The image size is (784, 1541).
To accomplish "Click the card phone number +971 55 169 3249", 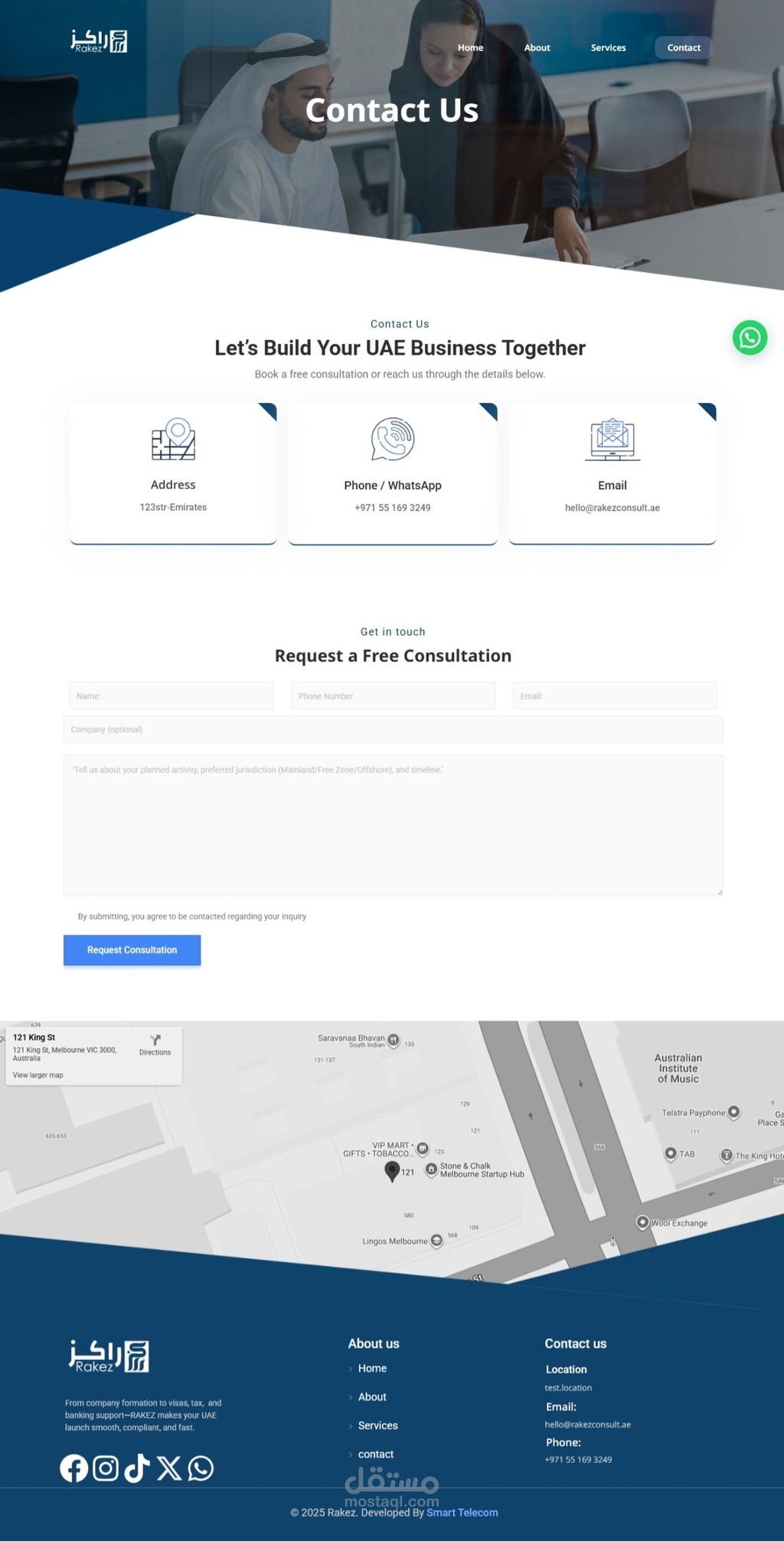I will pos(393,508).
